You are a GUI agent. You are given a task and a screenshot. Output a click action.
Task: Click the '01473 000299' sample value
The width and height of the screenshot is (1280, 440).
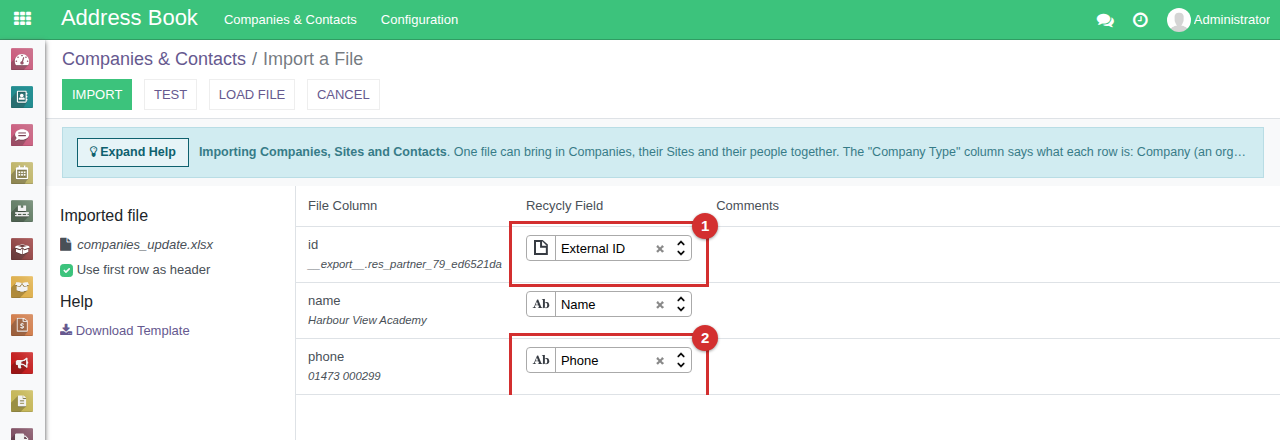pos(344,377)
